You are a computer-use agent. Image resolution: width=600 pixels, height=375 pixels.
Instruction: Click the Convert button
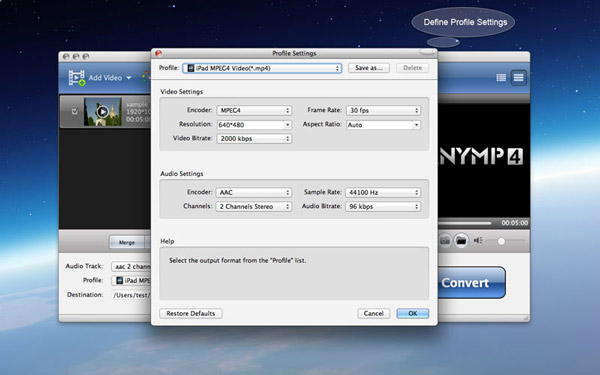tap(471, 282)
